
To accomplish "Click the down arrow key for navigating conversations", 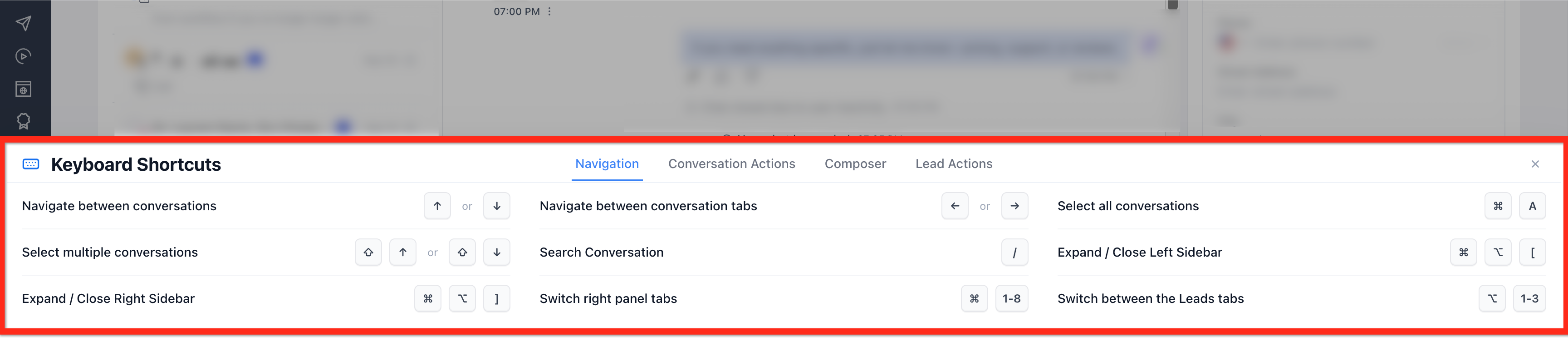I will [497, 206].
